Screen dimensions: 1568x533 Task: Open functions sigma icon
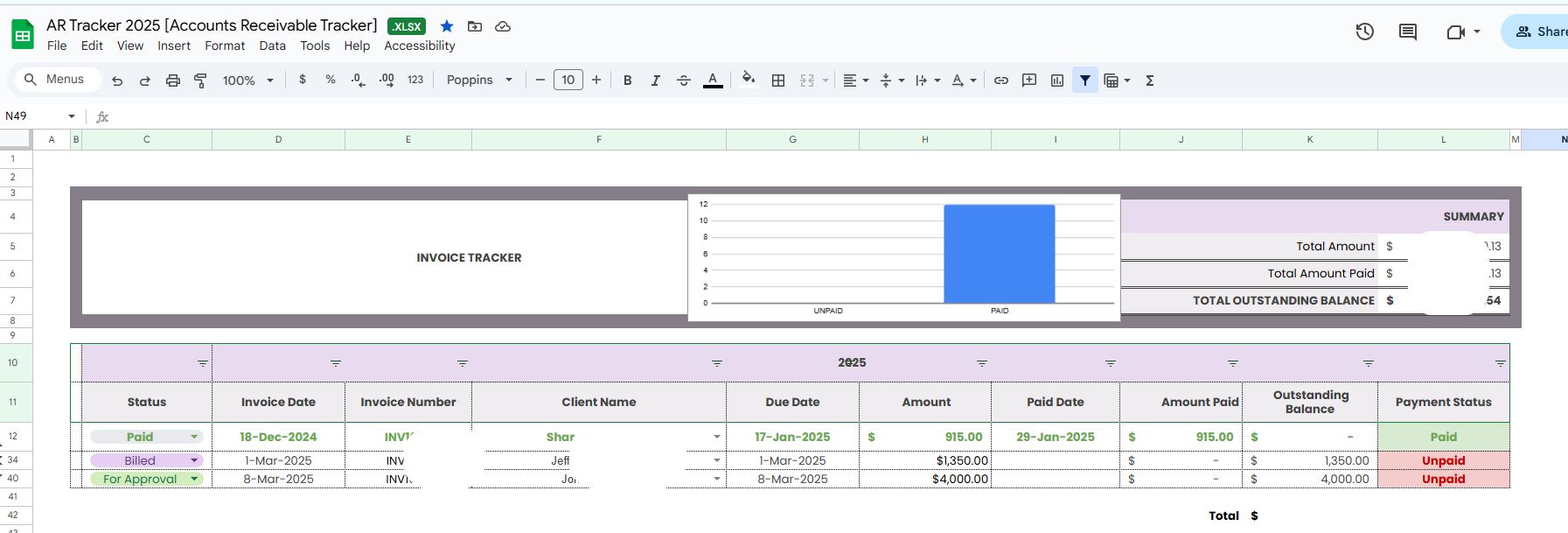pos(1150,81)
